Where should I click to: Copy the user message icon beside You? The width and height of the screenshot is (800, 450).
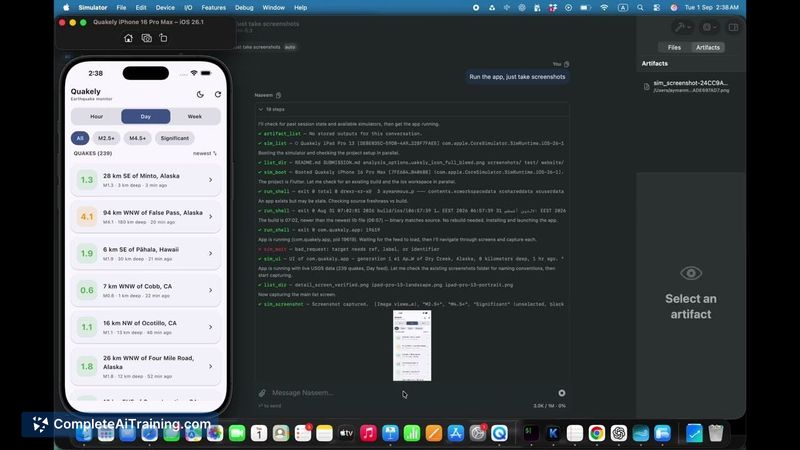(566, 64)
